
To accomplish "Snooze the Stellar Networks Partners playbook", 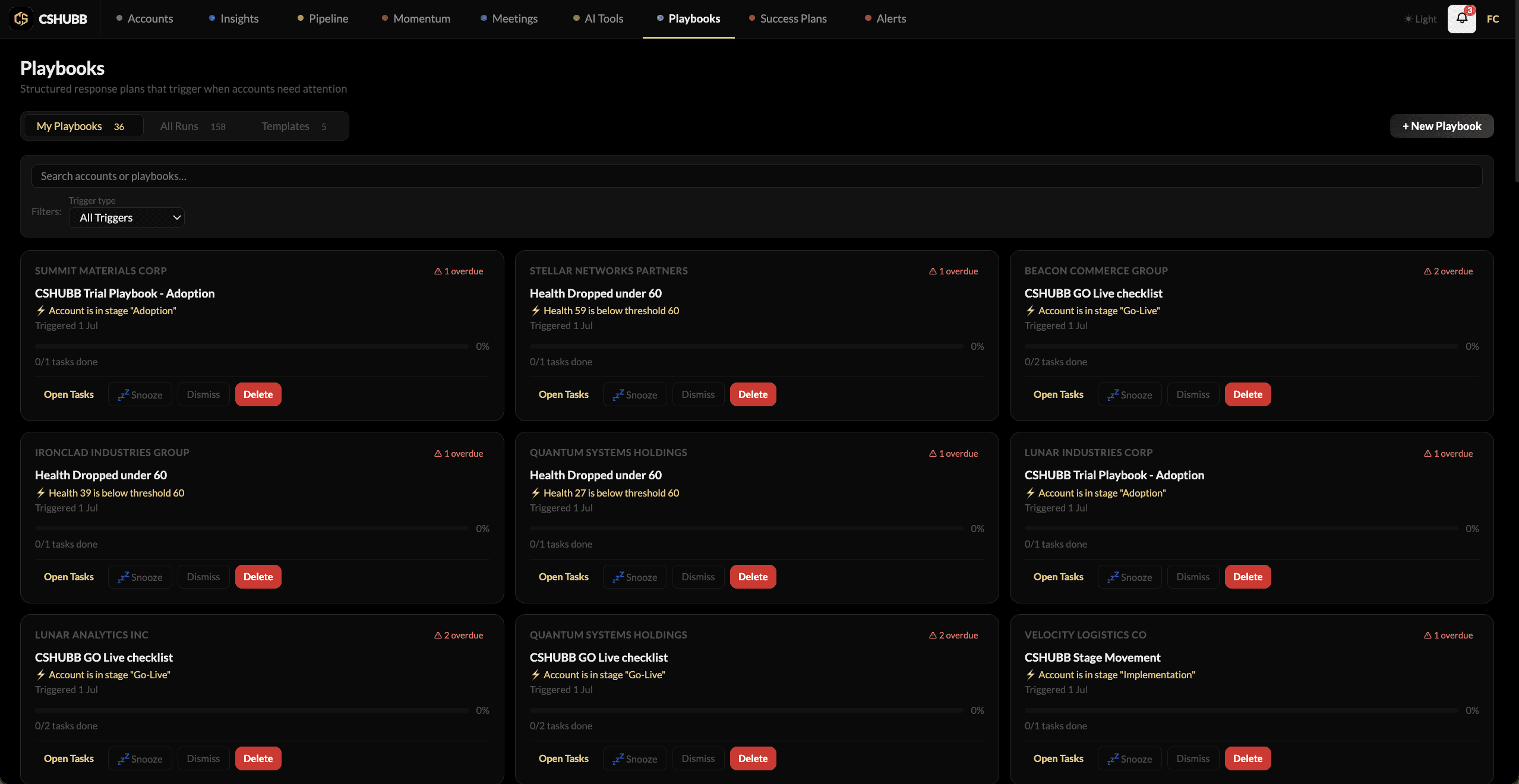I will pos(635,395).
